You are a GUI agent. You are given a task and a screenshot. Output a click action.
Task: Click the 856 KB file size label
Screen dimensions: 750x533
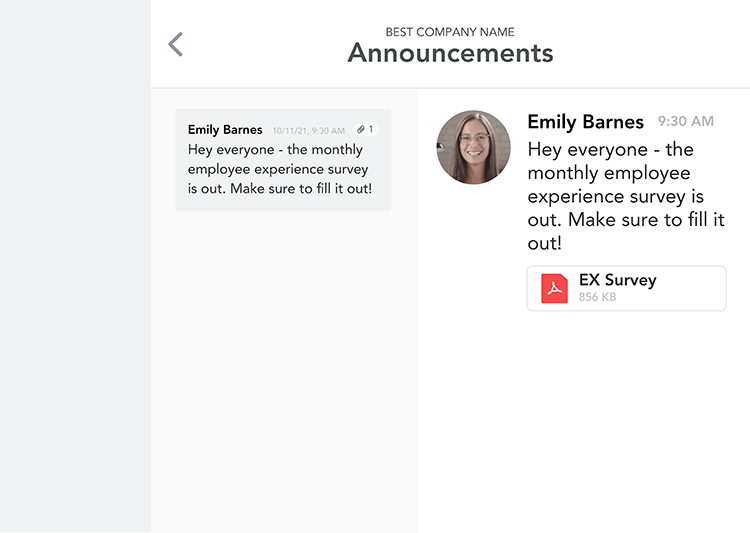click(x=597, y=297)
